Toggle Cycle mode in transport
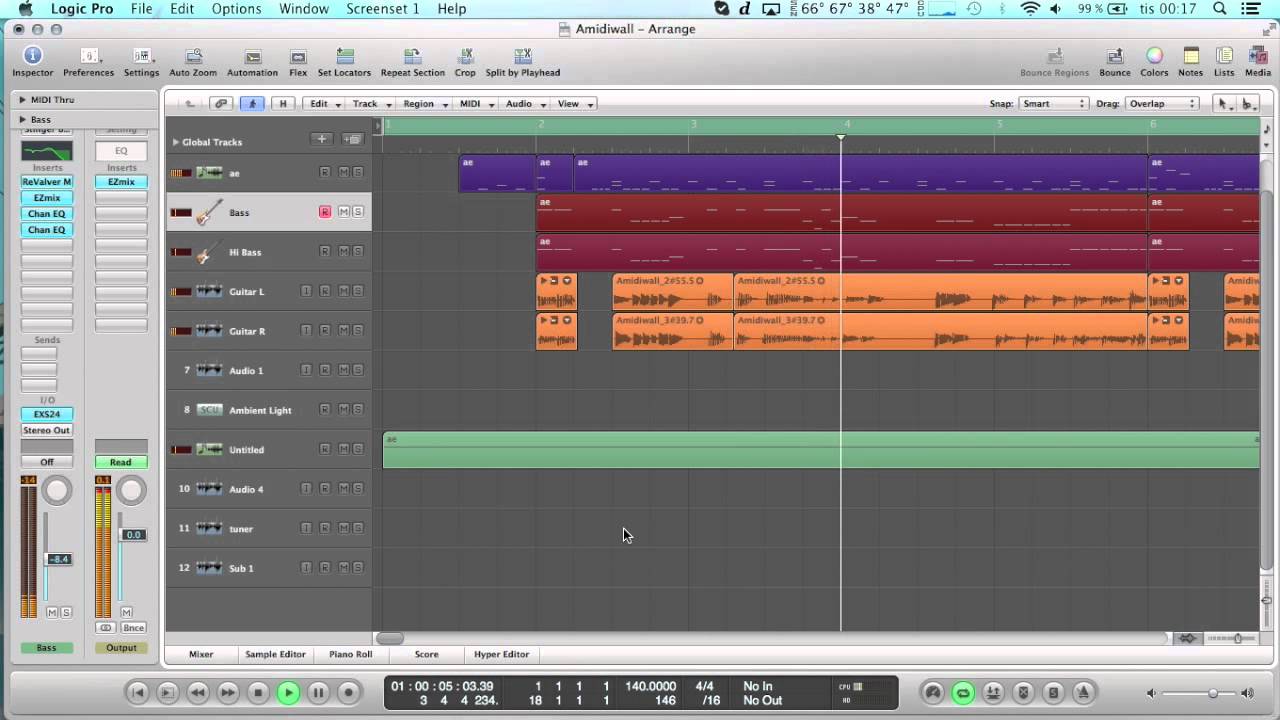The height and width of the screenshot is (720, 1280). tap(963, 692)
